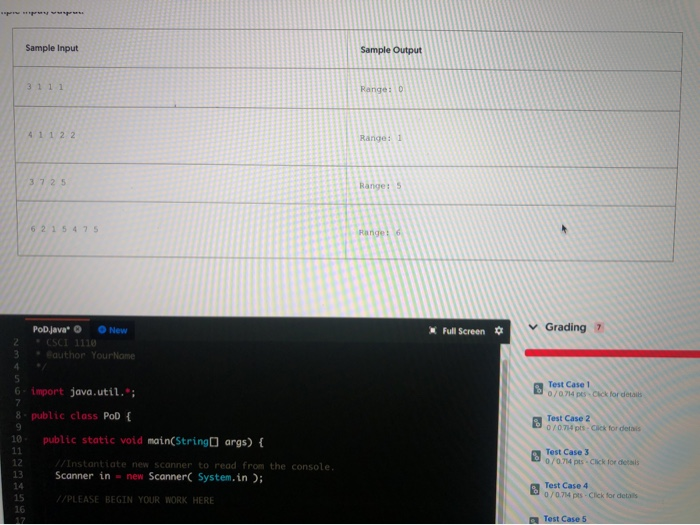Click the Scanner in declaration line
Screen dimensions: 700x525
coord(159,477)
